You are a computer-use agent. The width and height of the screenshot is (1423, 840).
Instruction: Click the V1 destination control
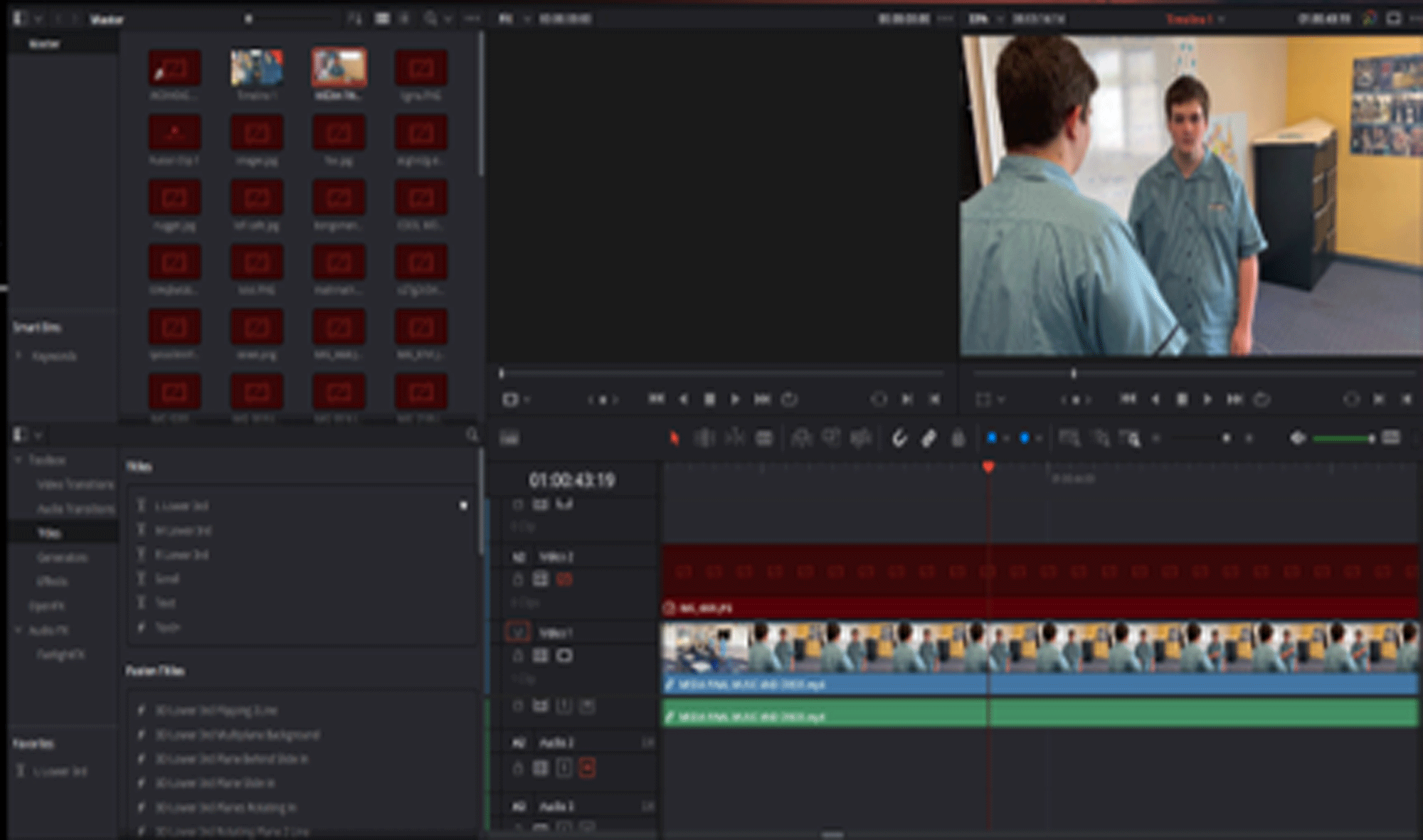pos(517,632)
